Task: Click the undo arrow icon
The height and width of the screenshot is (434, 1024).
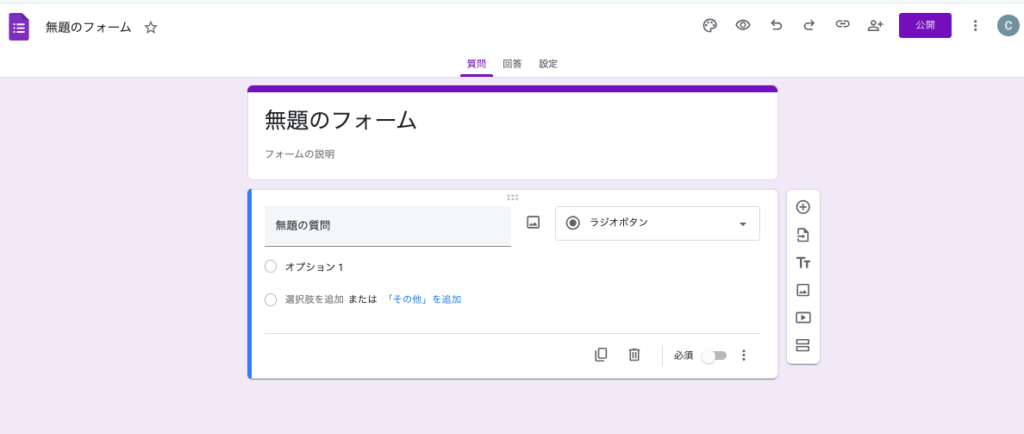Action: click(776, 26)
